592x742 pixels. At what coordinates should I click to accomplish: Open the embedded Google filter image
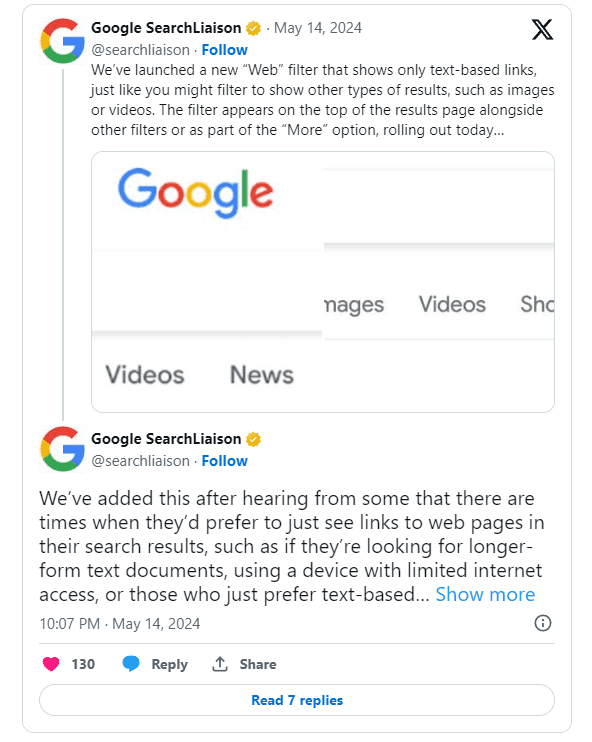pos(323,282)
